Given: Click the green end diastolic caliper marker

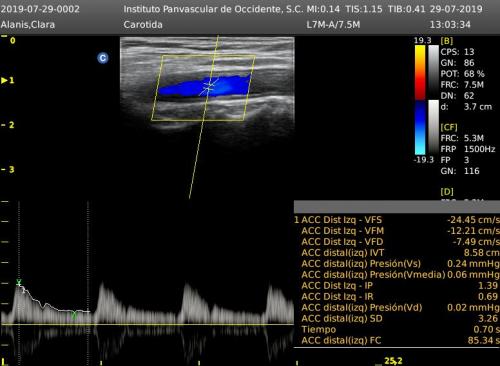Looking at the screenshot, I should click(74, 315).
